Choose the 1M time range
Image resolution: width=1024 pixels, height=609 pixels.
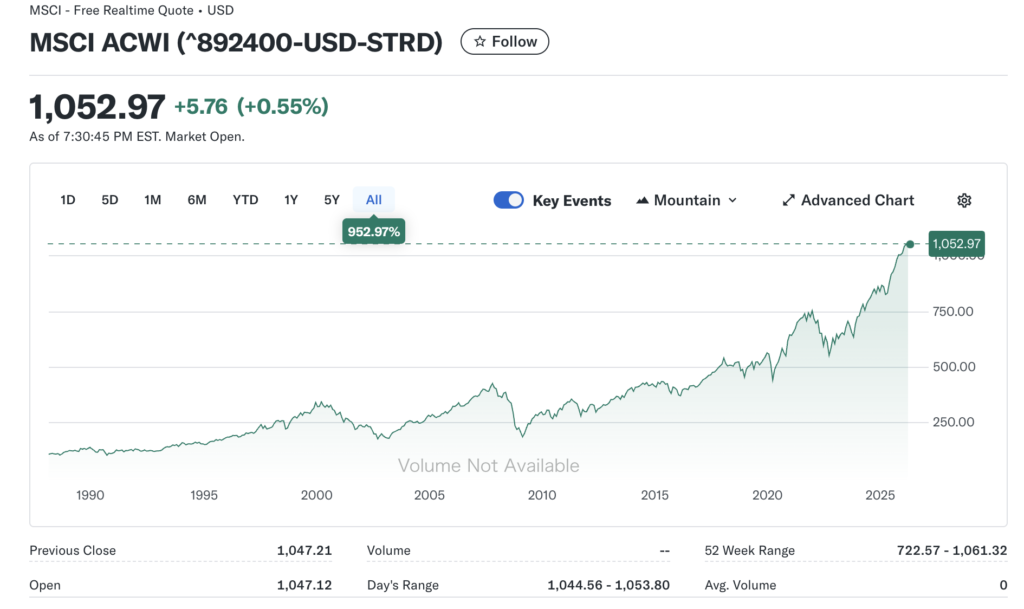click(x=152, y=200)
